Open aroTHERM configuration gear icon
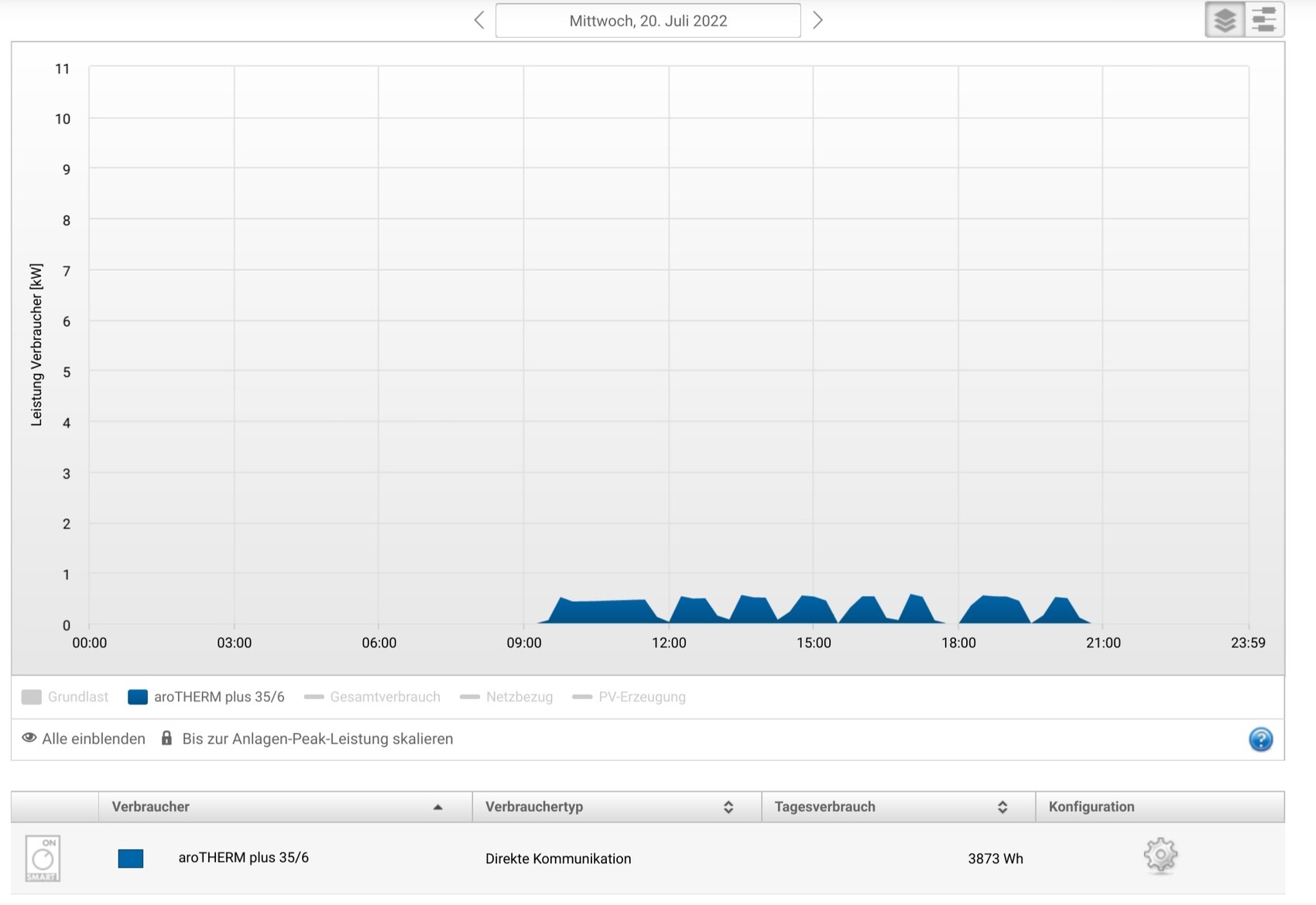 (x=1160, y=855)
